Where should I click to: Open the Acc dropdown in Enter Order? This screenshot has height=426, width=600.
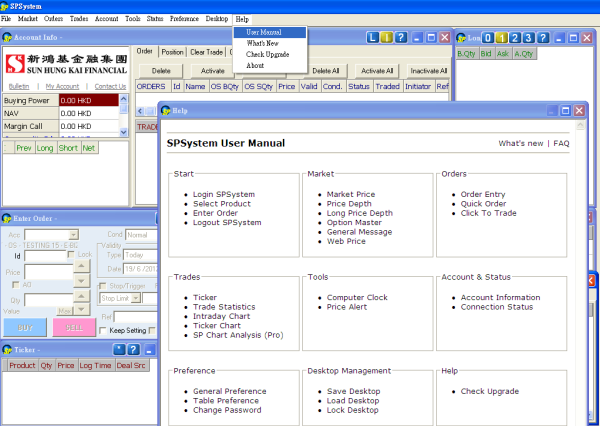pos(73,235)
